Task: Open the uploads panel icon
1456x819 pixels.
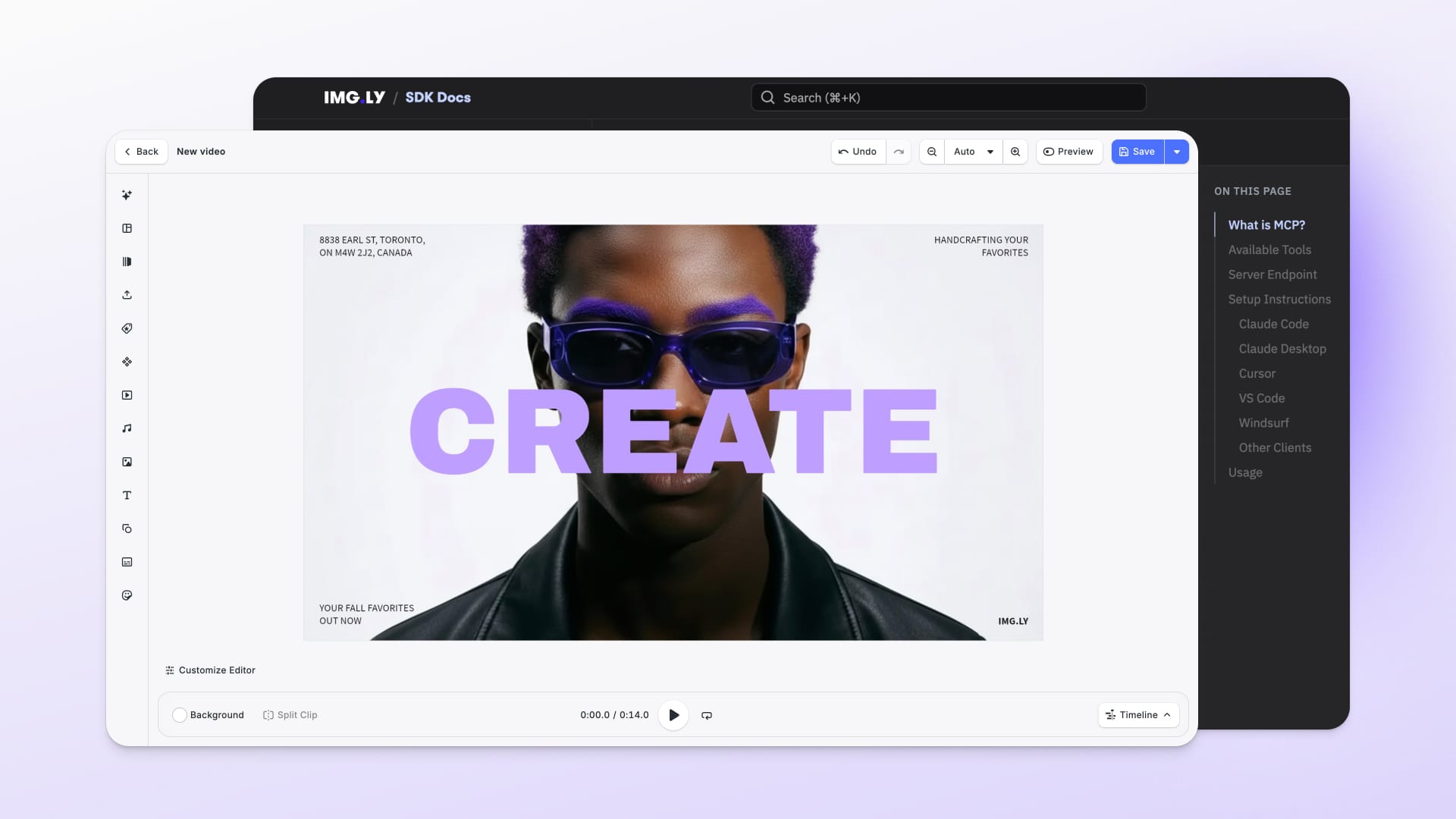Action: (127, 295)
